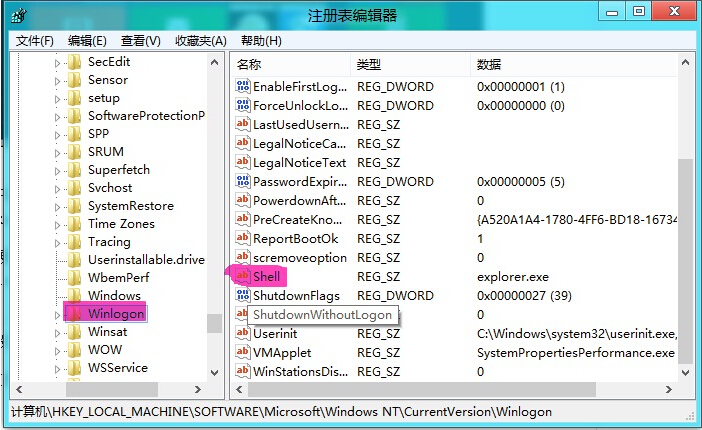Click the SecEdit folder icon
The height and width of the screenshot is (430, 702).
pyautogui.click(x=74, y=62)
